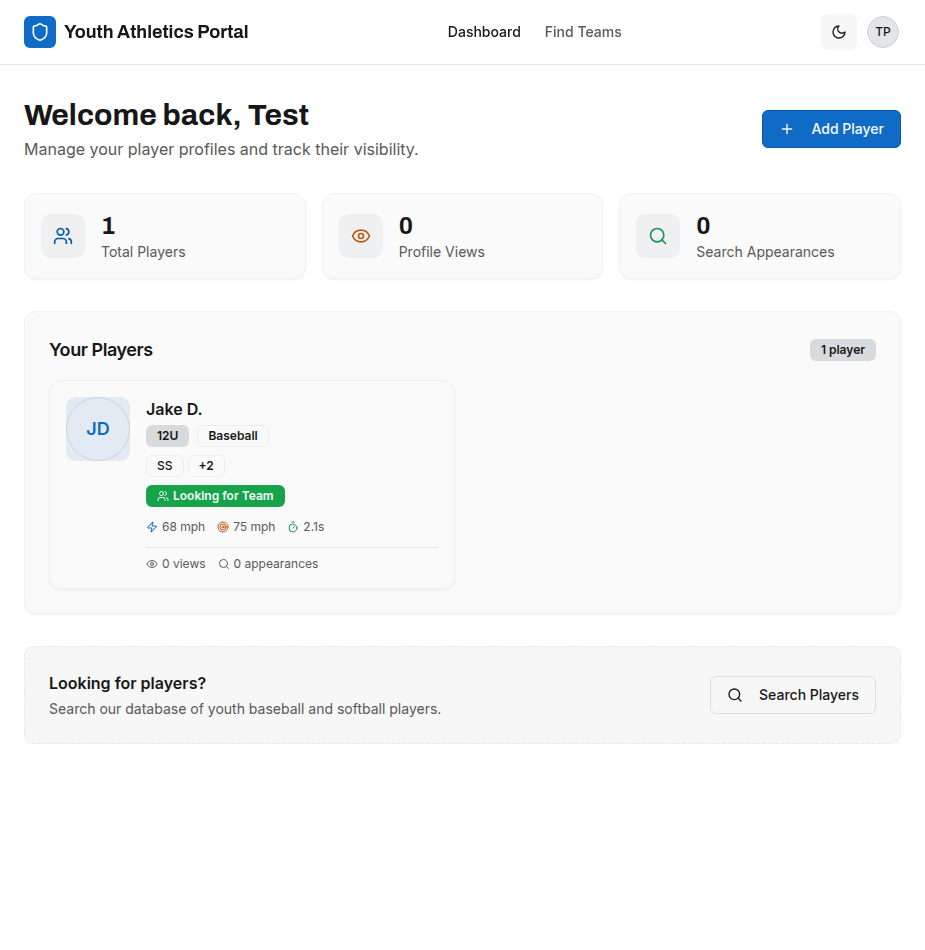The width and height of the screenshot is (925, 950).
Task: Click the eye icon beside 0 views
Action: coord(152,563)
